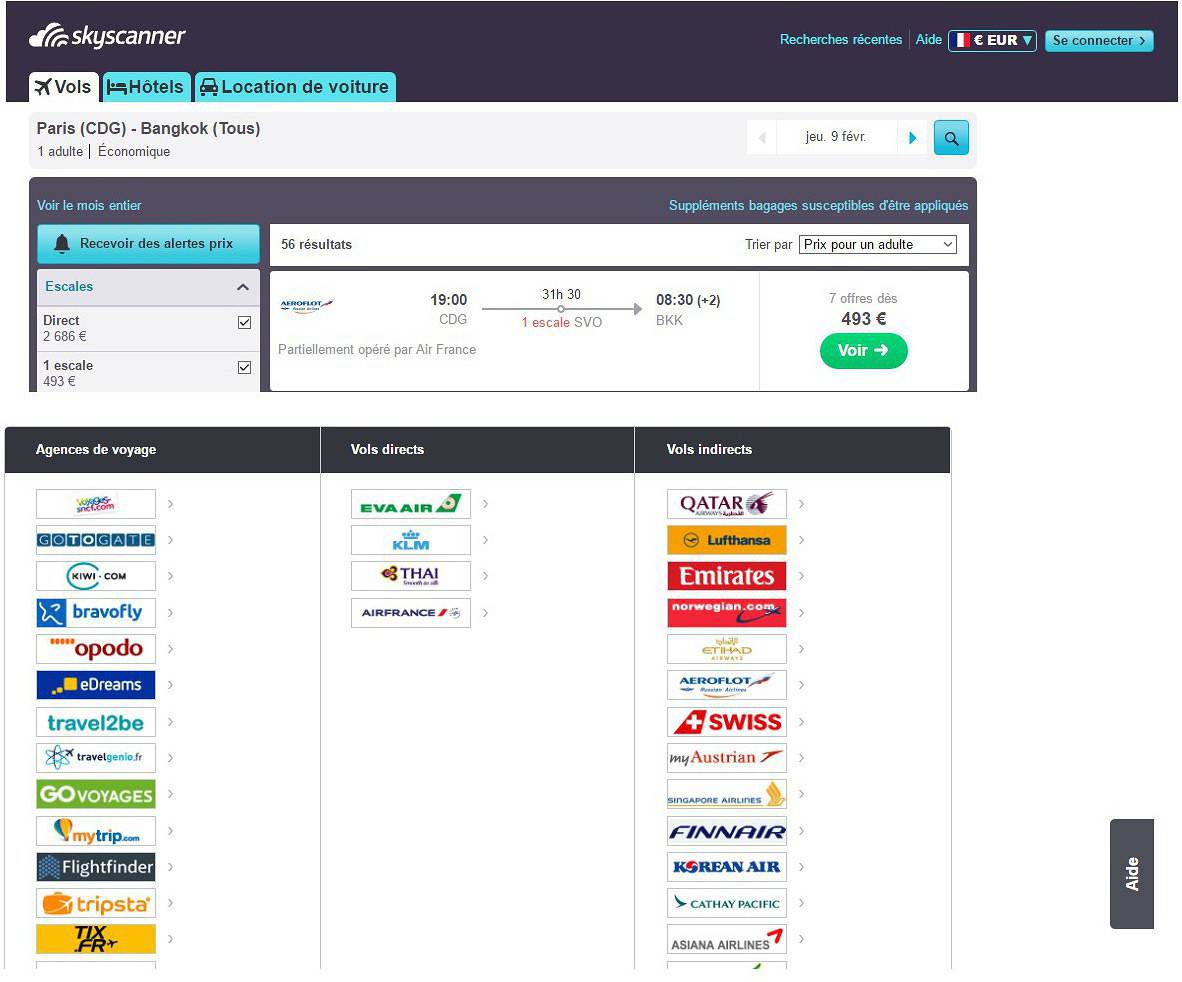Switch to the Hôtels tab

tap(146, 87)
